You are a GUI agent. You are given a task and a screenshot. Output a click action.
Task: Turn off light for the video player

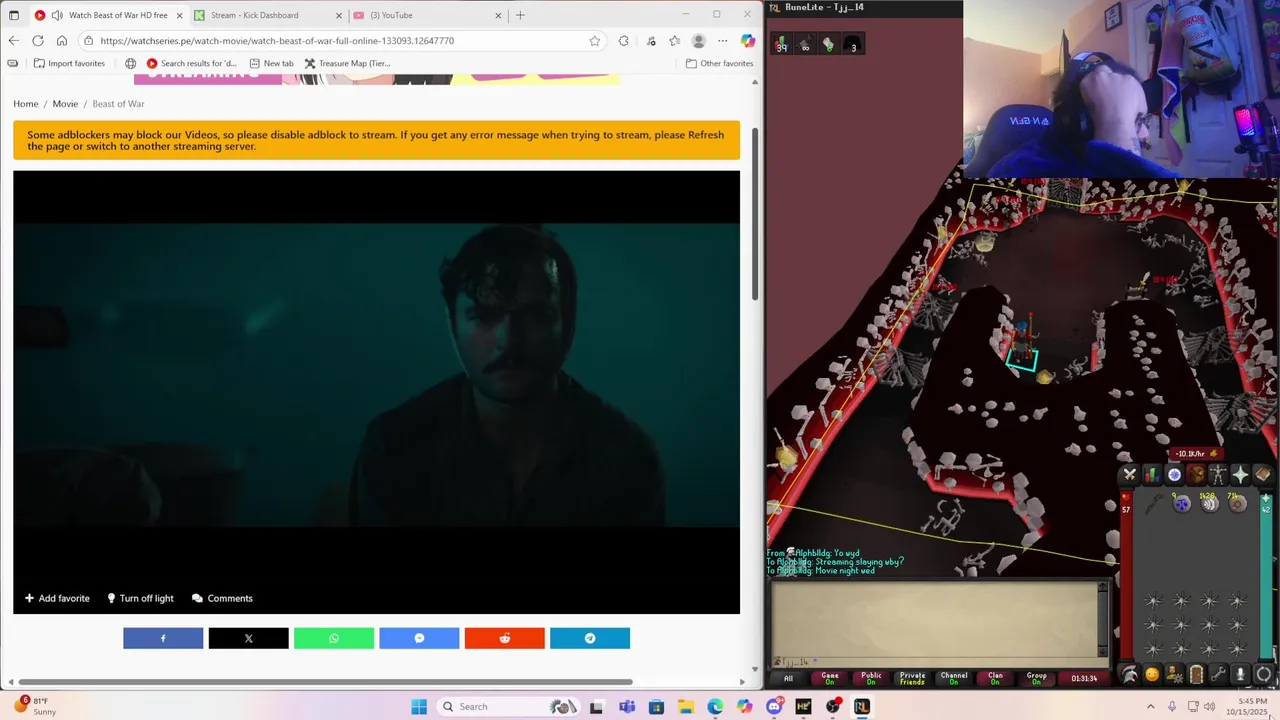[140, 598]
